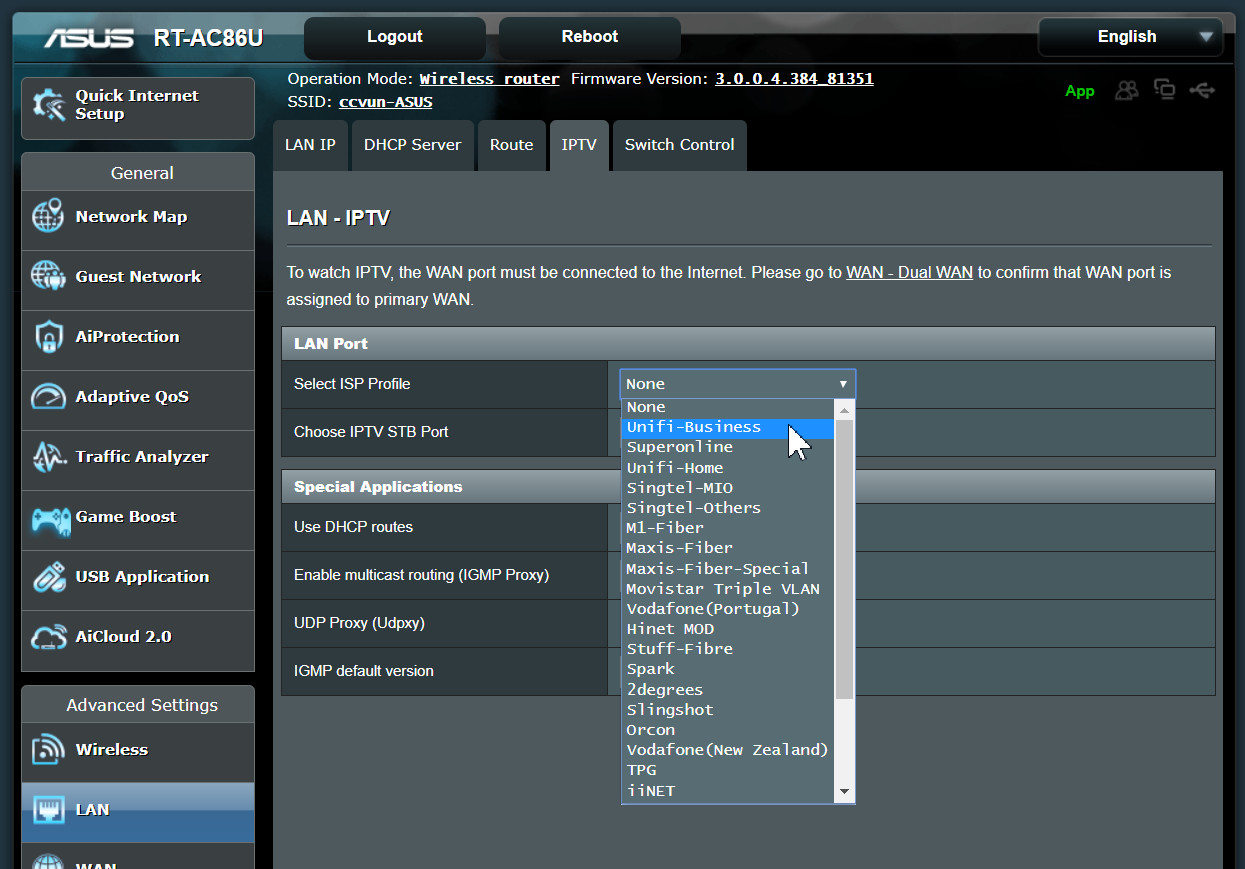Viewport: 1245px width, 869px height.
Task: Choose M1-Fiber ISP profile
Action: coord(728,528)
